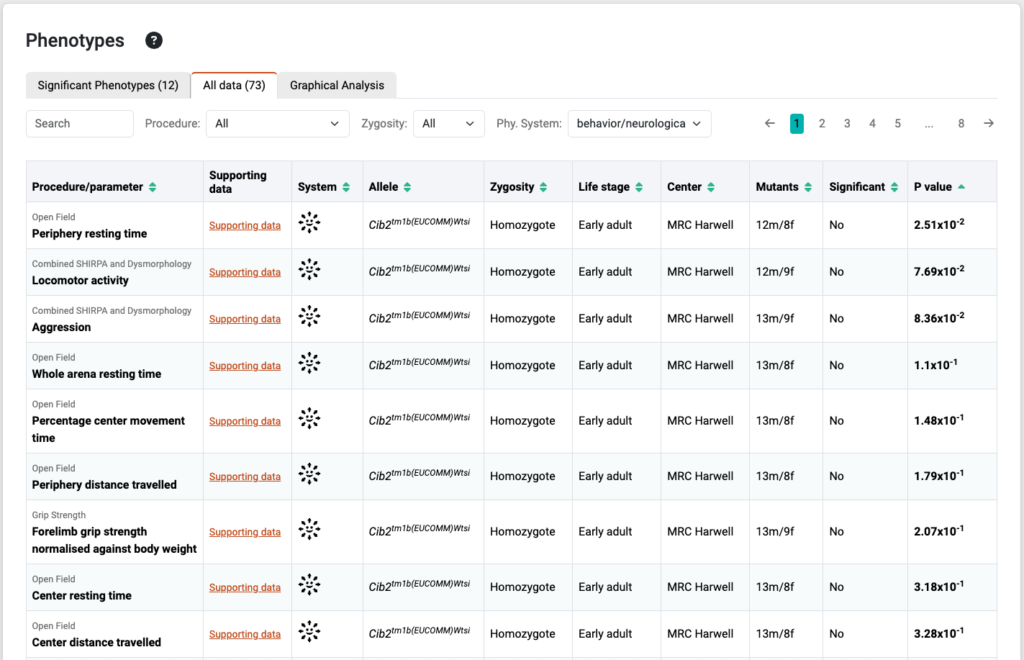Screen dimensions: 1024x660
Task: Jump to last page 8
Action: point(961,123)
